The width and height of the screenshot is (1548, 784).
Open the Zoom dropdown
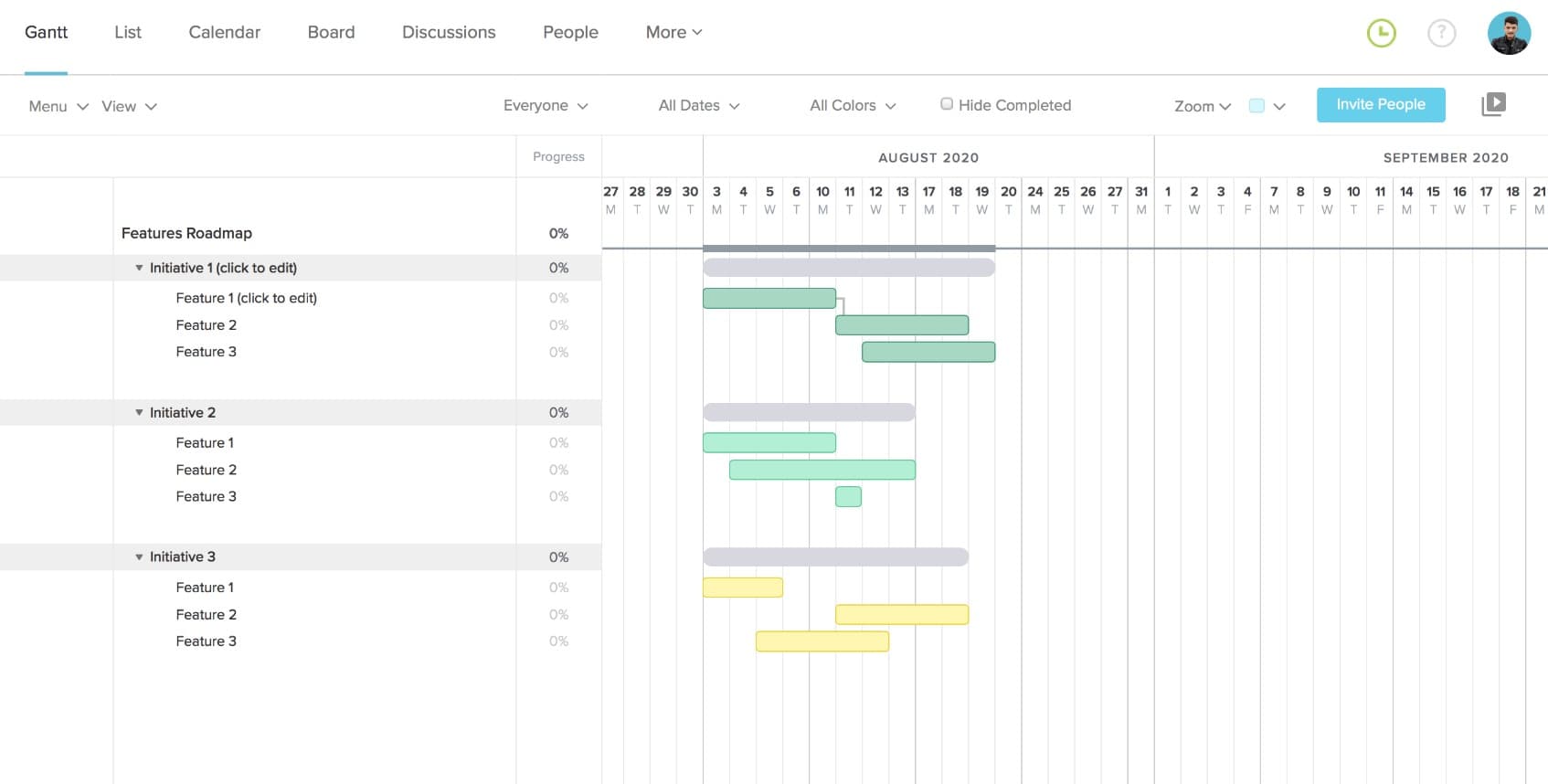pos(1202,106)
